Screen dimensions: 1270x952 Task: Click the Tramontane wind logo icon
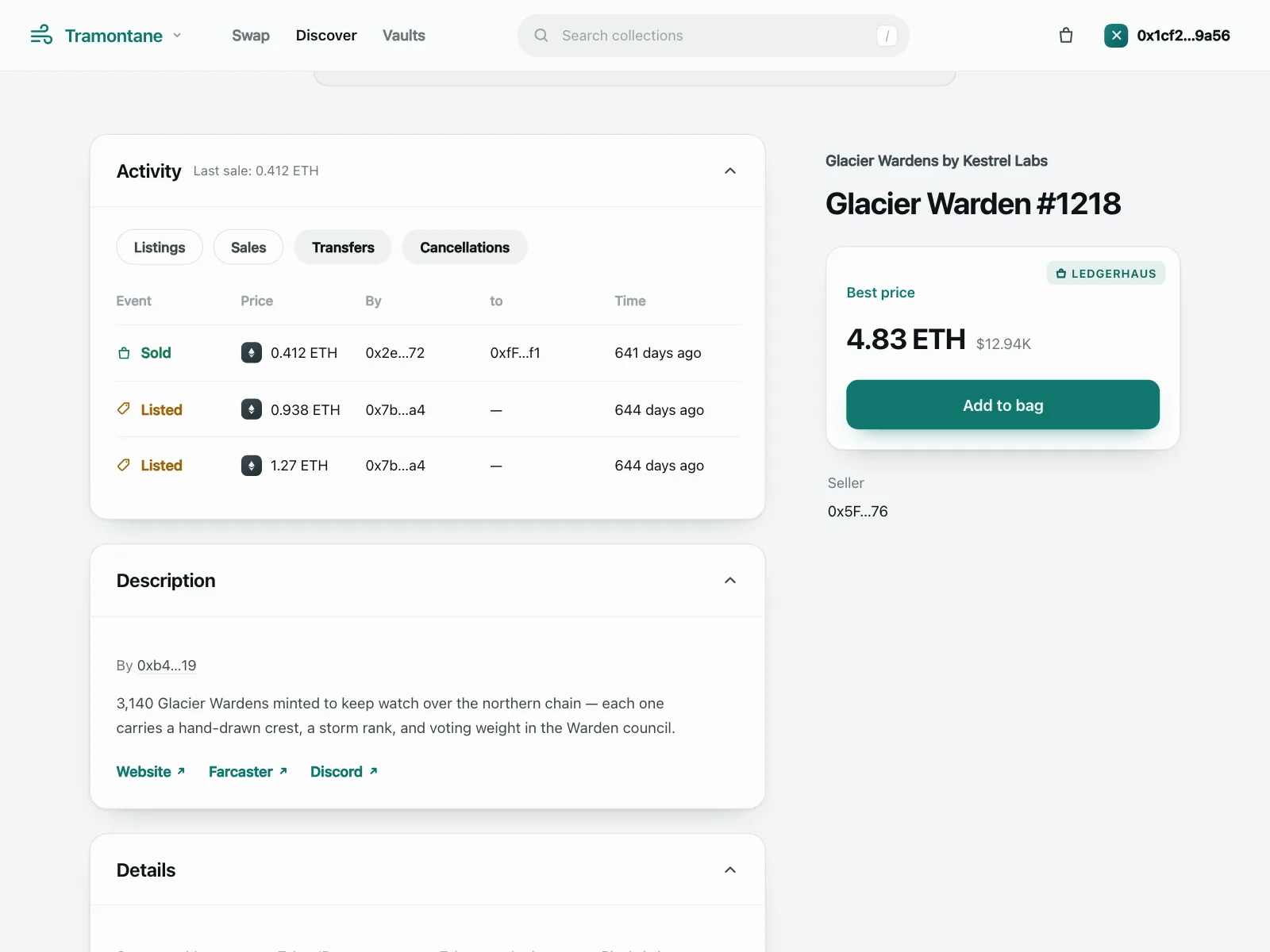[41, 35]
